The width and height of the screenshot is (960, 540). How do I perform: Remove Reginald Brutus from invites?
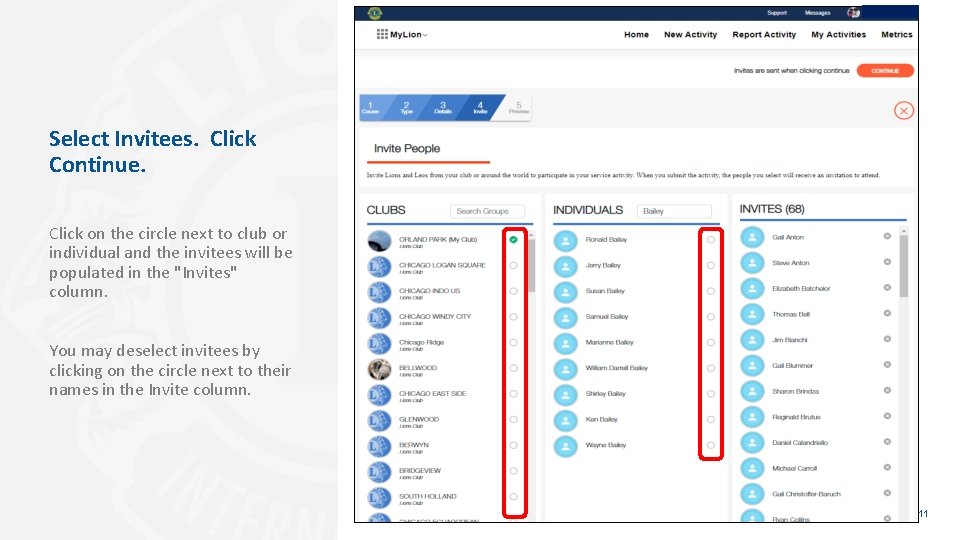click(x=887, y=416)
